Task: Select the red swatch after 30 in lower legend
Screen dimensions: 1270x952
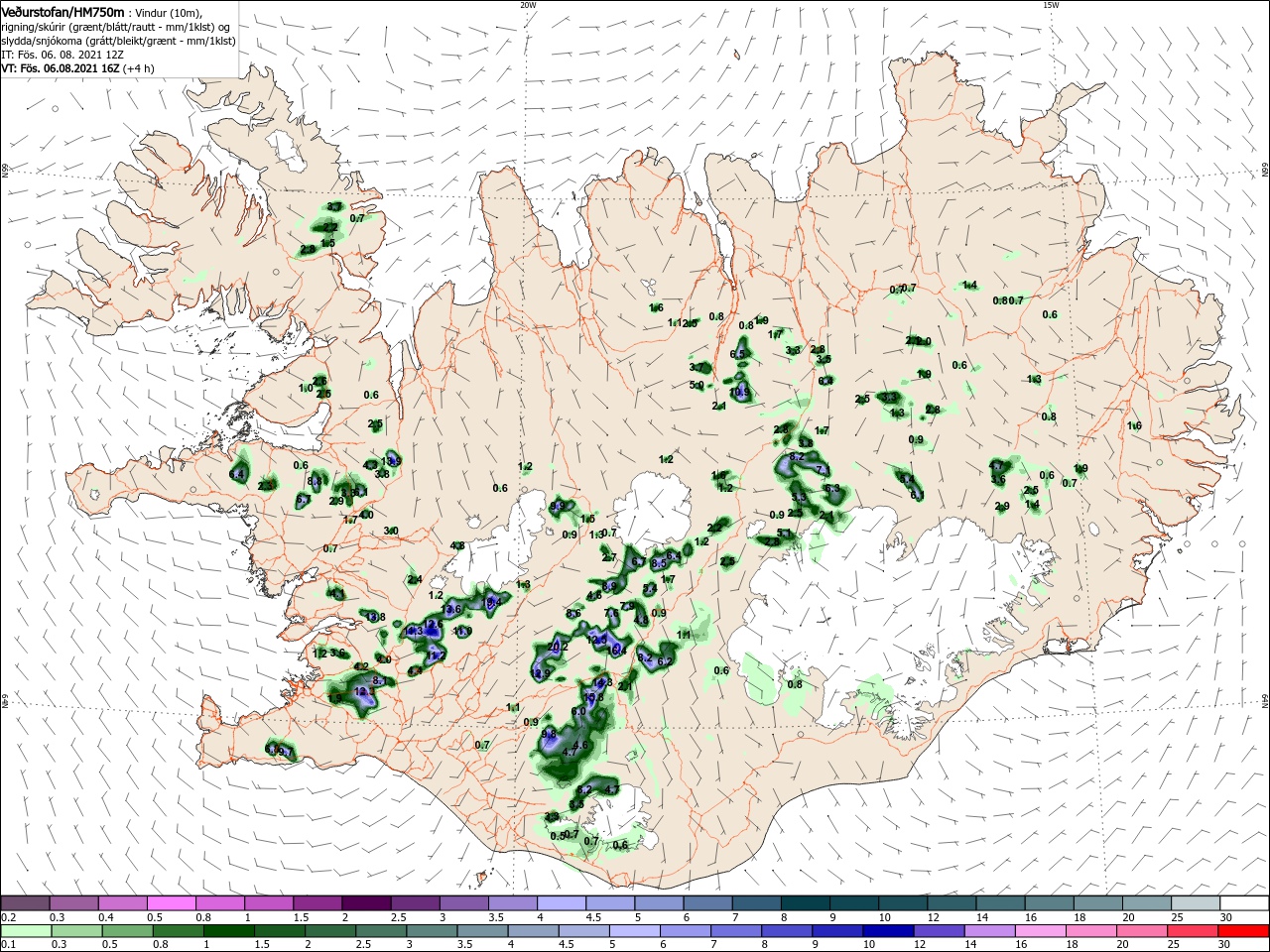Action: [1243, 932]
